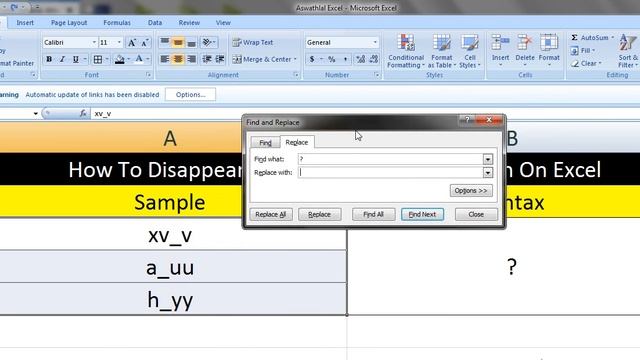The height and width of the screenshot is (360, 640).
Task: Click the Borders icon
Action: coord(98,59)
